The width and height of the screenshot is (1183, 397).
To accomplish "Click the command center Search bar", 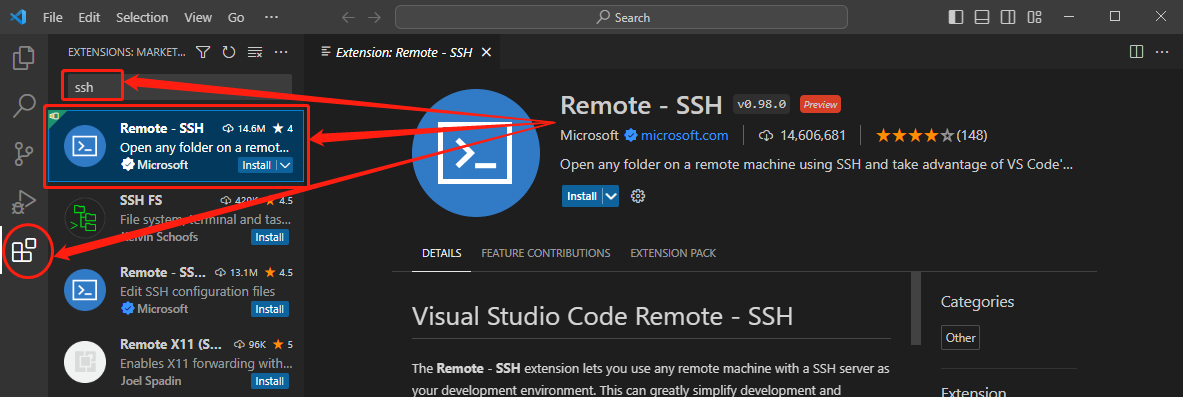I will 621,17.
